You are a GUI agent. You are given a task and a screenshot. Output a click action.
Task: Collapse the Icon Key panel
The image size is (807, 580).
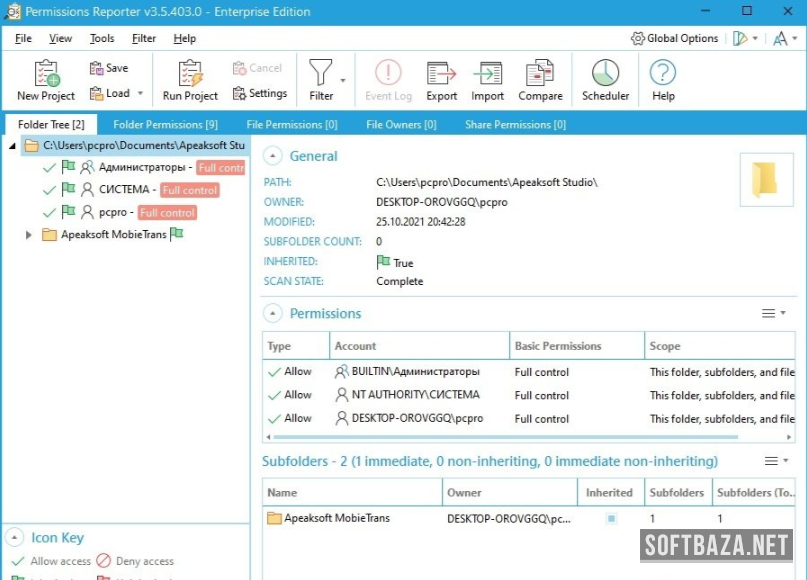point(14,537)
